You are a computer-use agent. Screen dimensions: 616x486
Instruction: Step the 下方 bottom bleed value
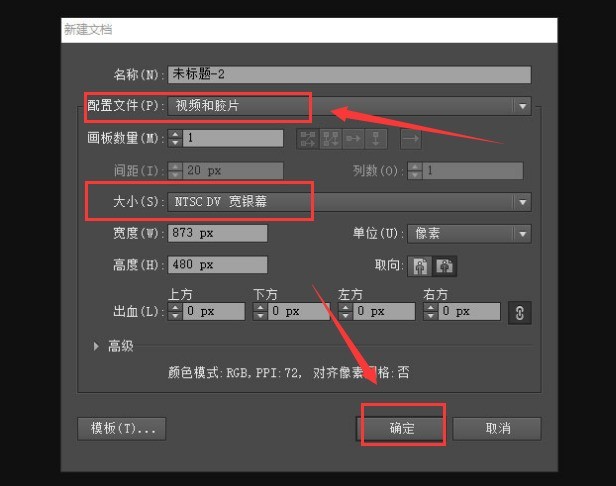tap(260, 312)
